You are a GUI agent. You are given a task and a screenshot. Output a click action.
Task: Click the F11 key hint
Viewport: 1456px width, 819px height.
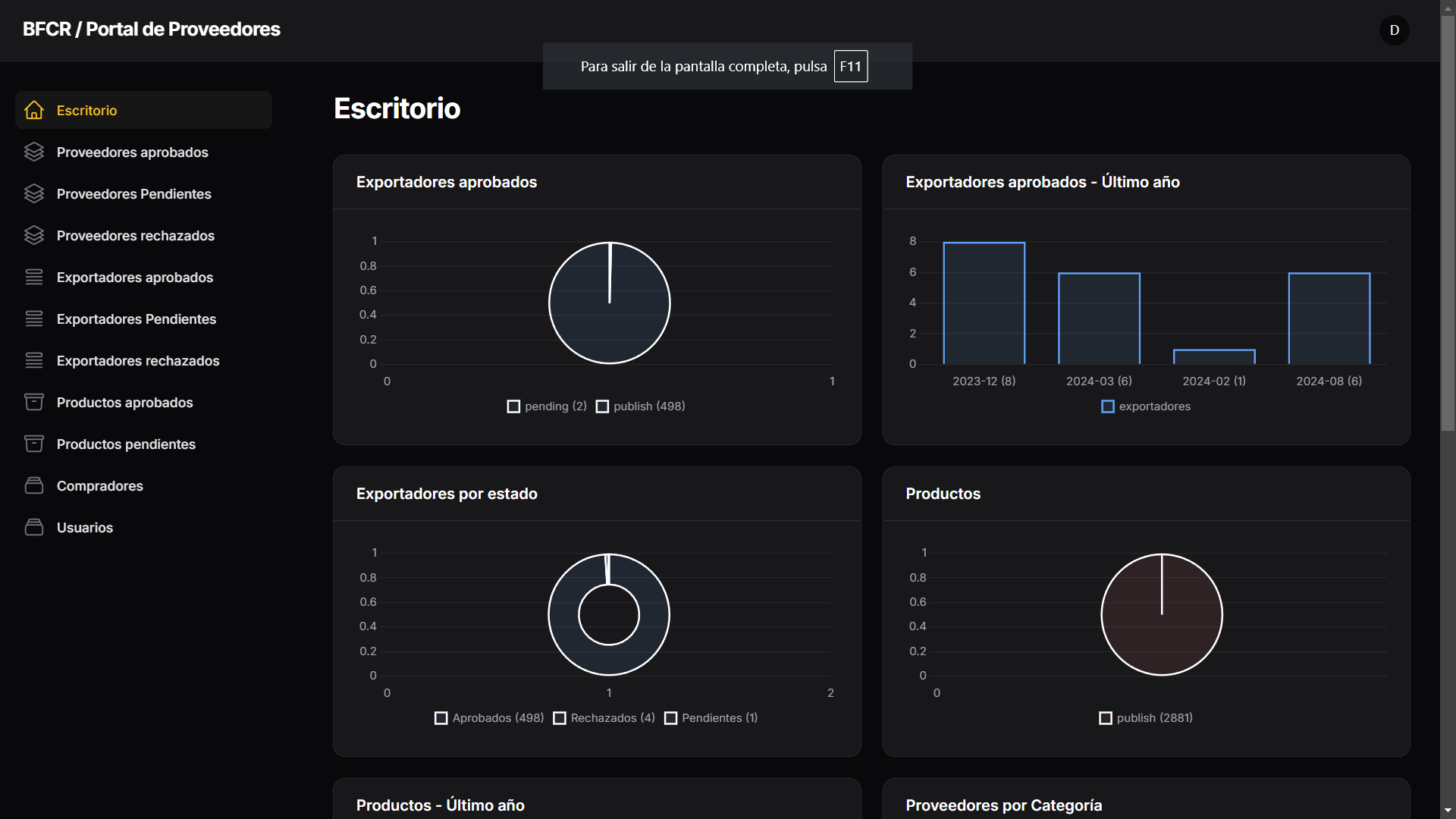pos(851,66)
